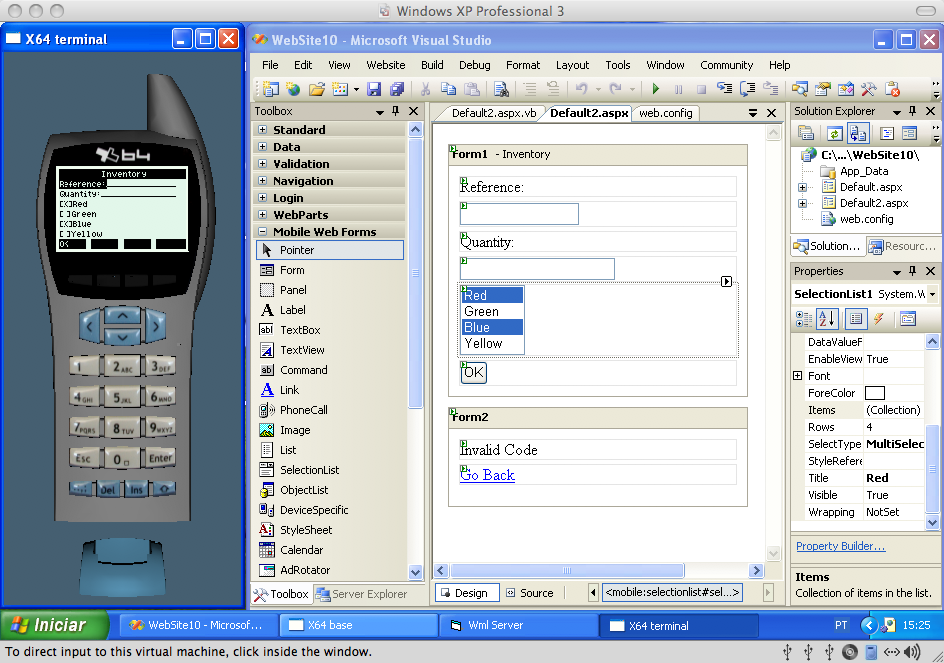Click the ForeColor color swatch
Image resolution: width=944 pixels, height=663 pixels.
(875, 393)
